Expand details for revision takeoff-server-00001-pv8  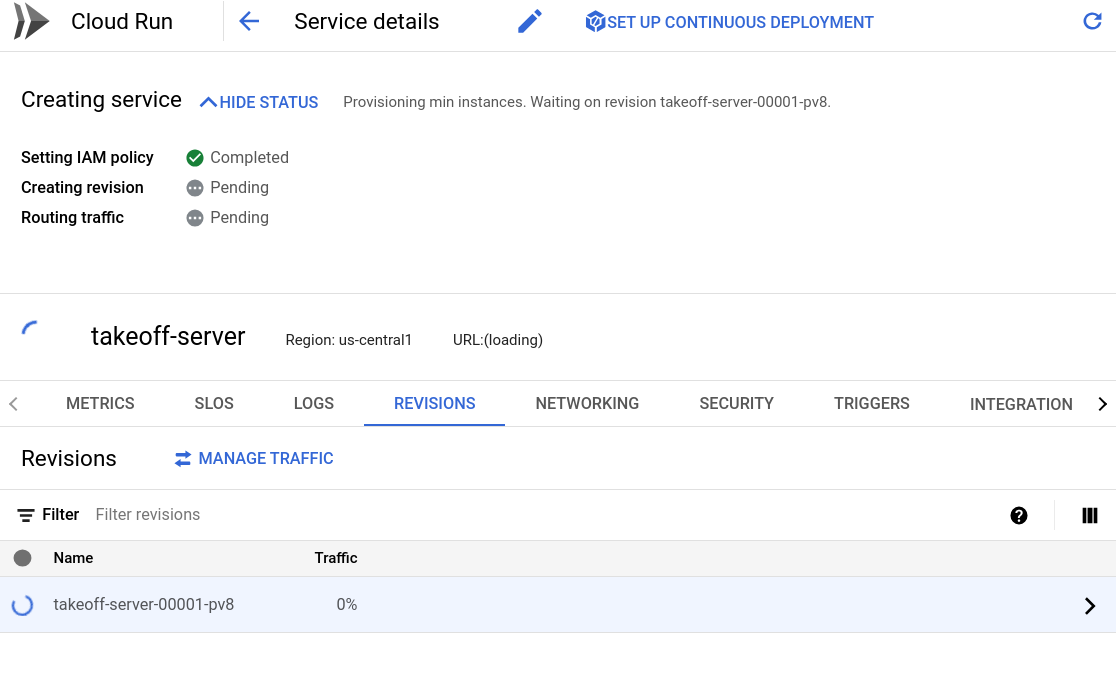pyautogui.click(x=1090, y=605)
